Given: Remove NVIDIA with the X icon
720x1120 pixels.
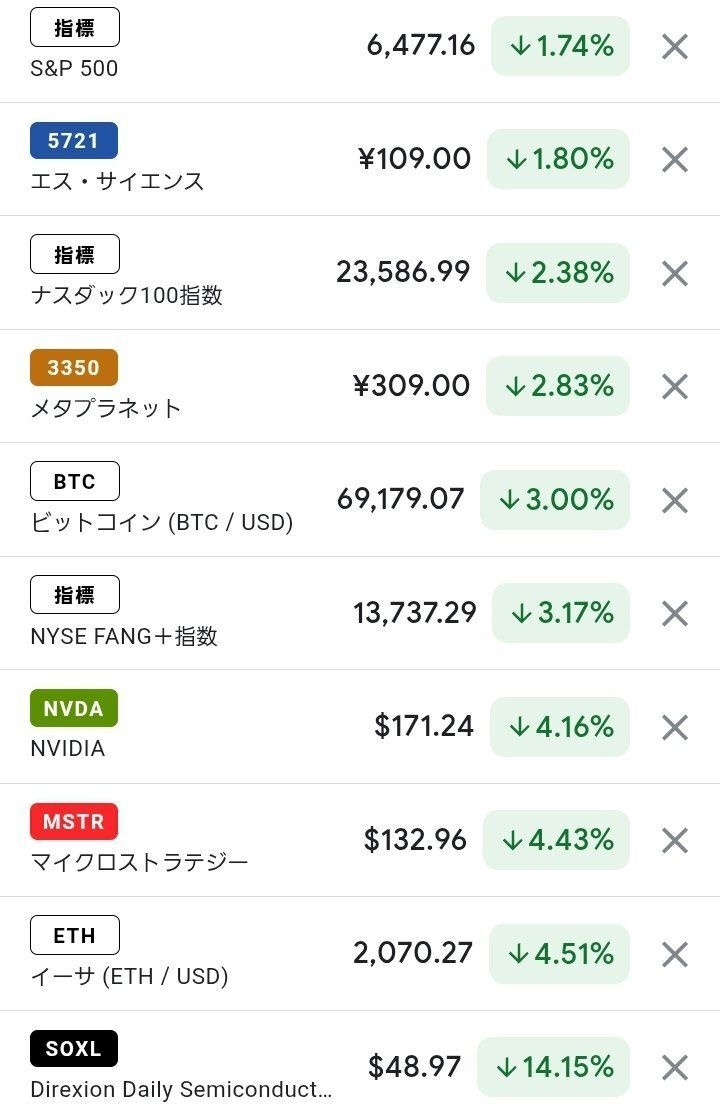Looking at the screenshot, I should (675, 727).
